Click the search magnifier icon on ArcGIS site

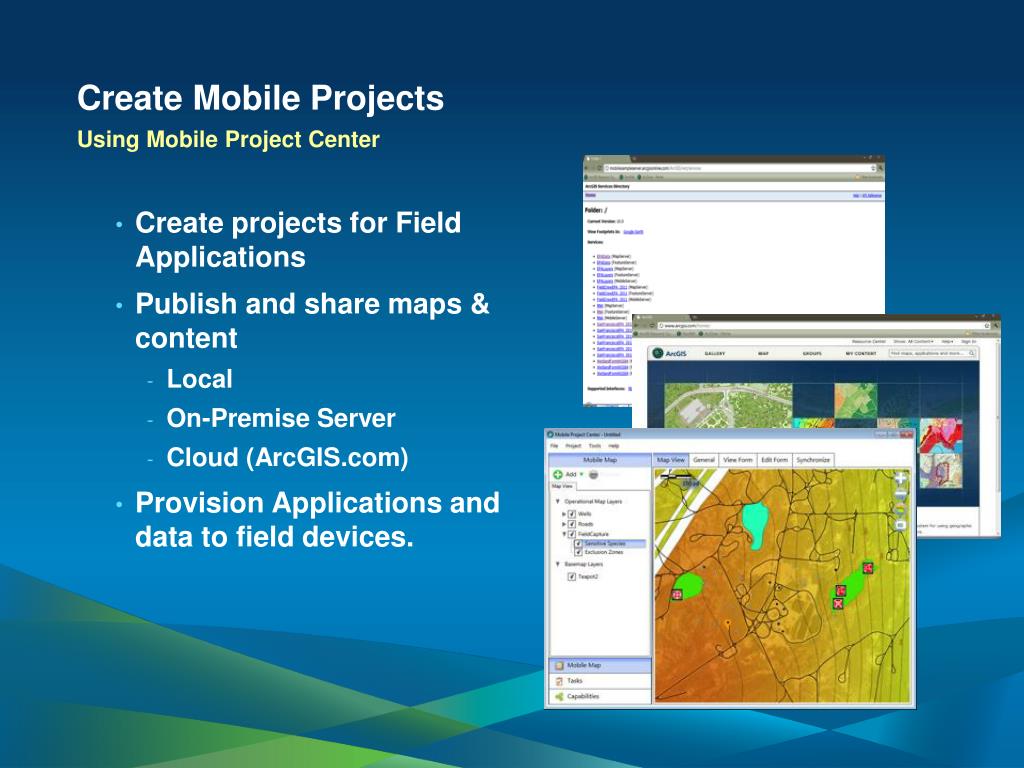tap(972, 353)
